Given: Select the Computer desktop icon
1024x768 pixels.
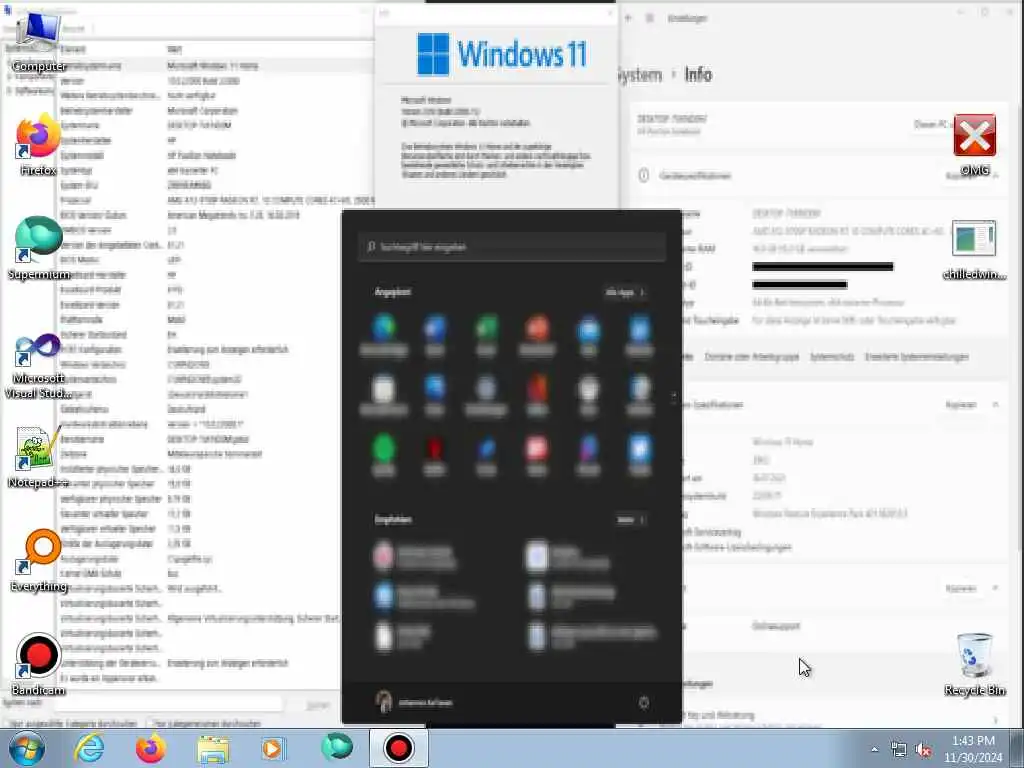Looking at the screenshot, I should click(x=39, y=40).
